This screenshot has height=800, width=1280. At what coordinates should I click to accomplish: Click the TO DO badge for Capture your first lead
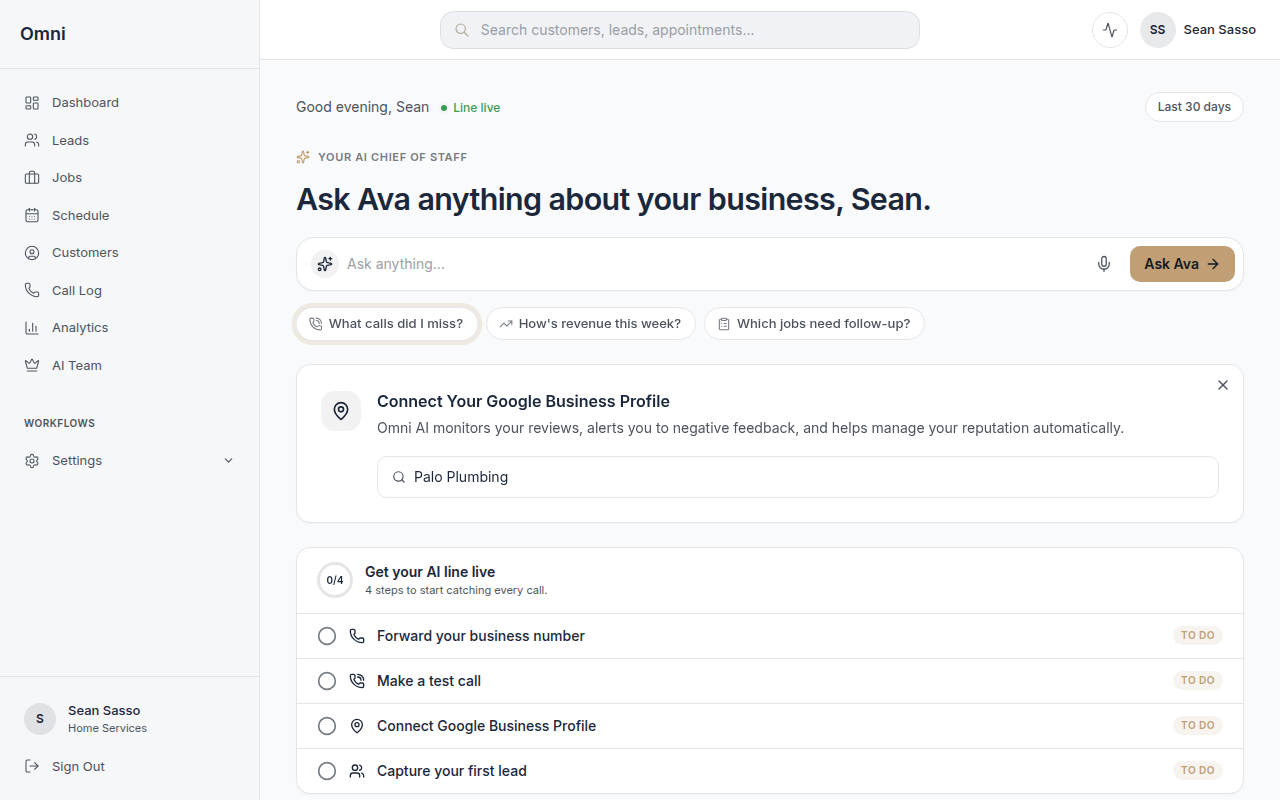pos(1198,771)
